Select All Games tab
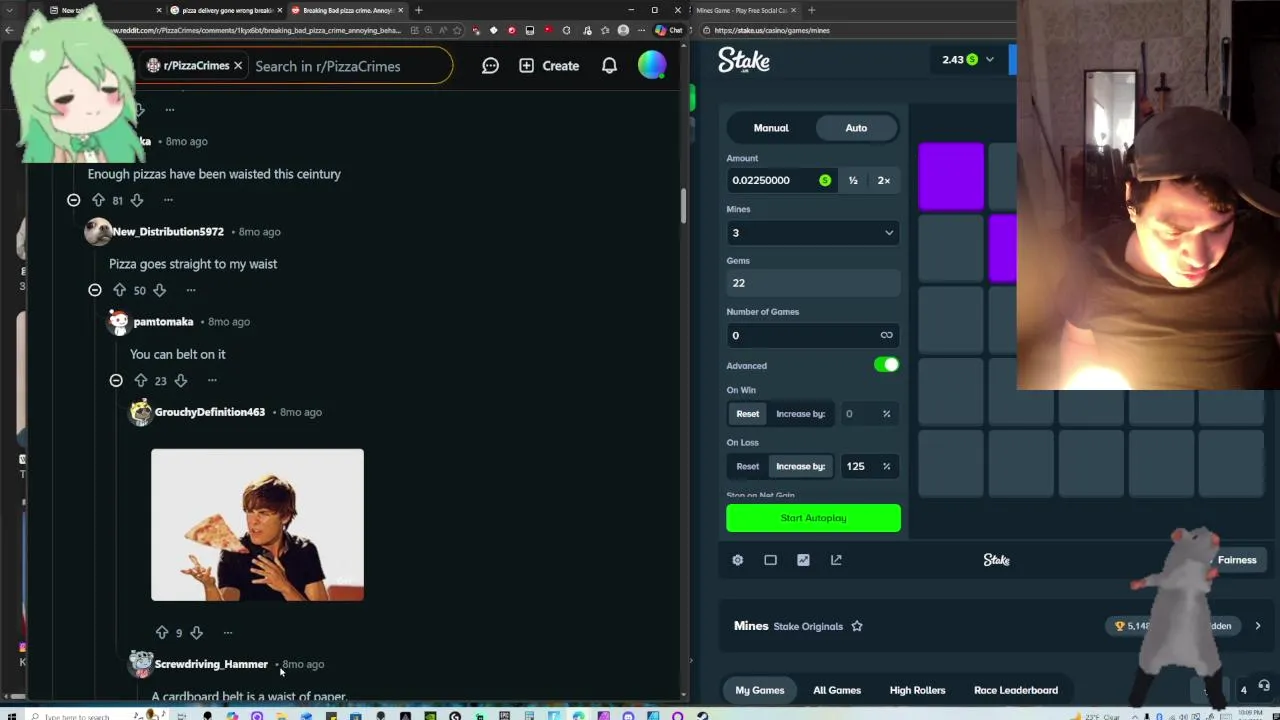 pos(837,690)
